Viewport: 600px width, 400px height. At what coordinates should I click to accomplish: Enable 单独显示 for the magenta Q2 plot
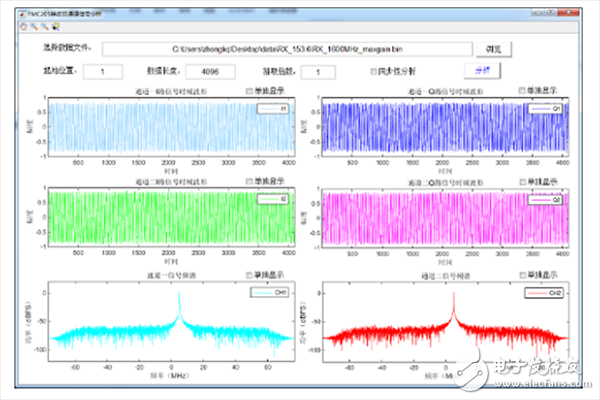(x=522, y=182)
